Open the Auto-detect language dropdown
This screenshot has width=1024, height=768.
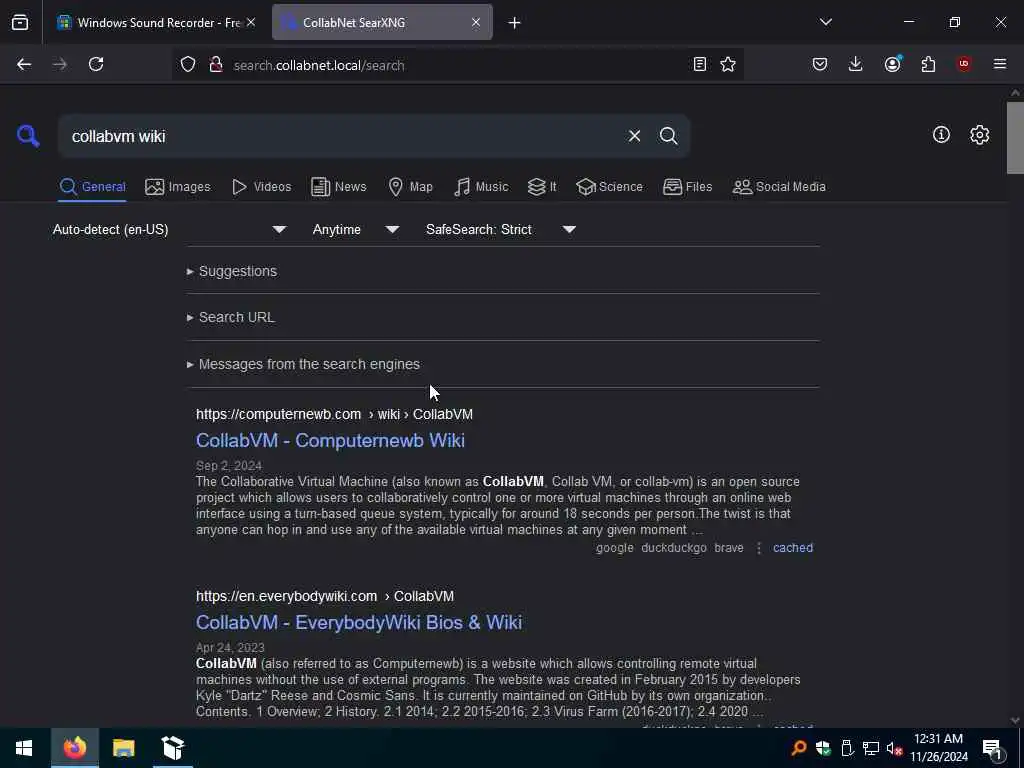coord(169,229)
